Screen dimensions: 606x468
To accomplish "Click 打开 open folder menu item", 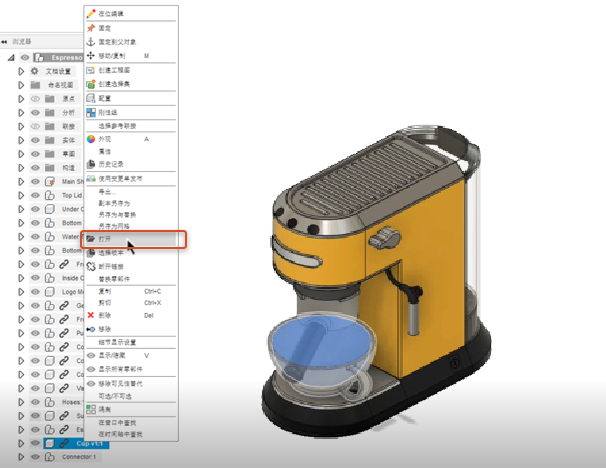I will 131,239.
